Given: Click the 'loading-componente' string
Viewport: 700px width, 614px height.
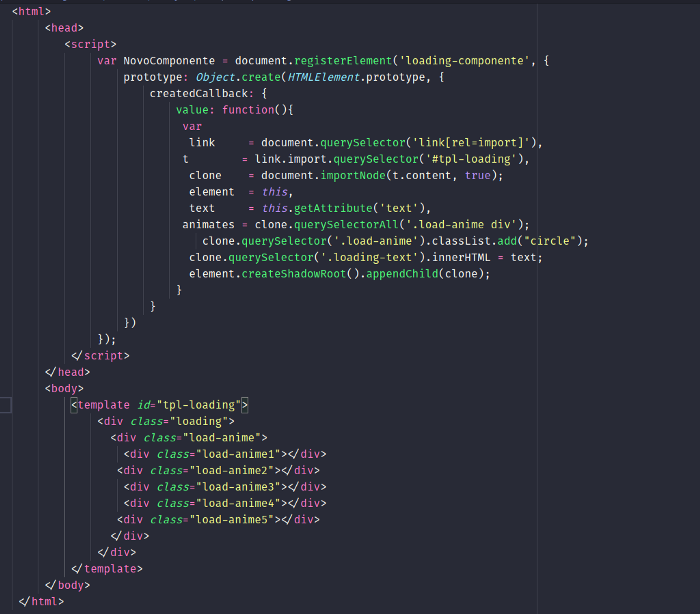Looking at the screenshot, I should click(464, 61).
